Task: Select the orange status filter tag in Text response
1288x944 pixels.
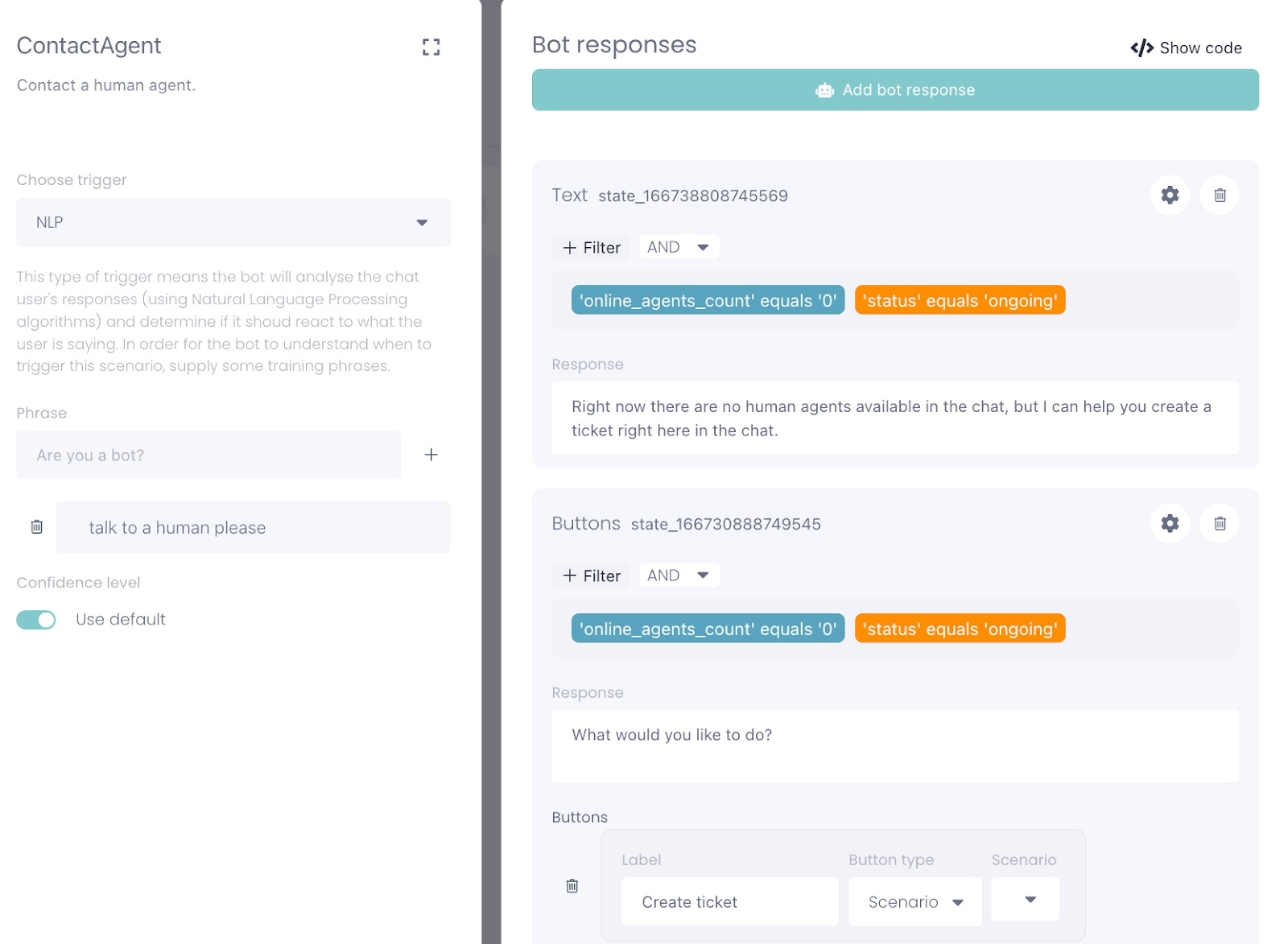Action: click(959, 301)
